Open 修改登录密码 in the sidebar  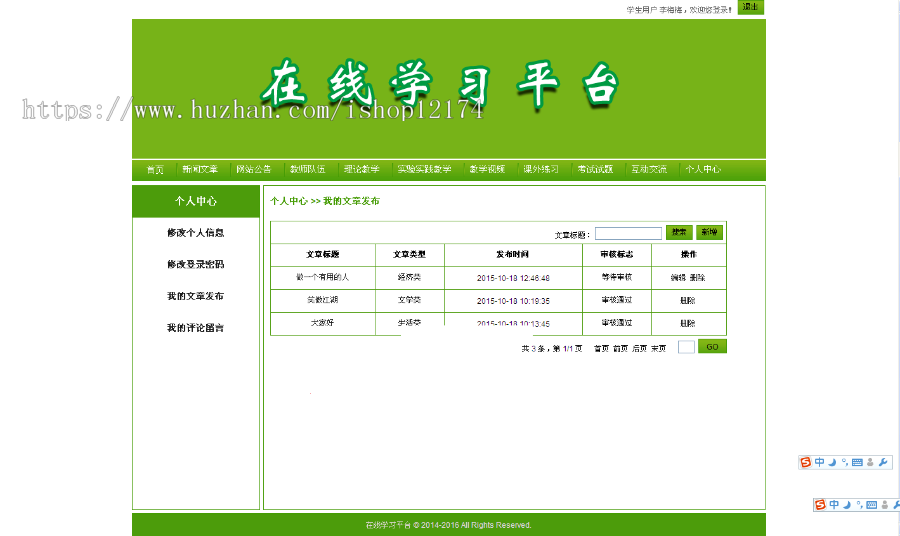pos(196,264)
